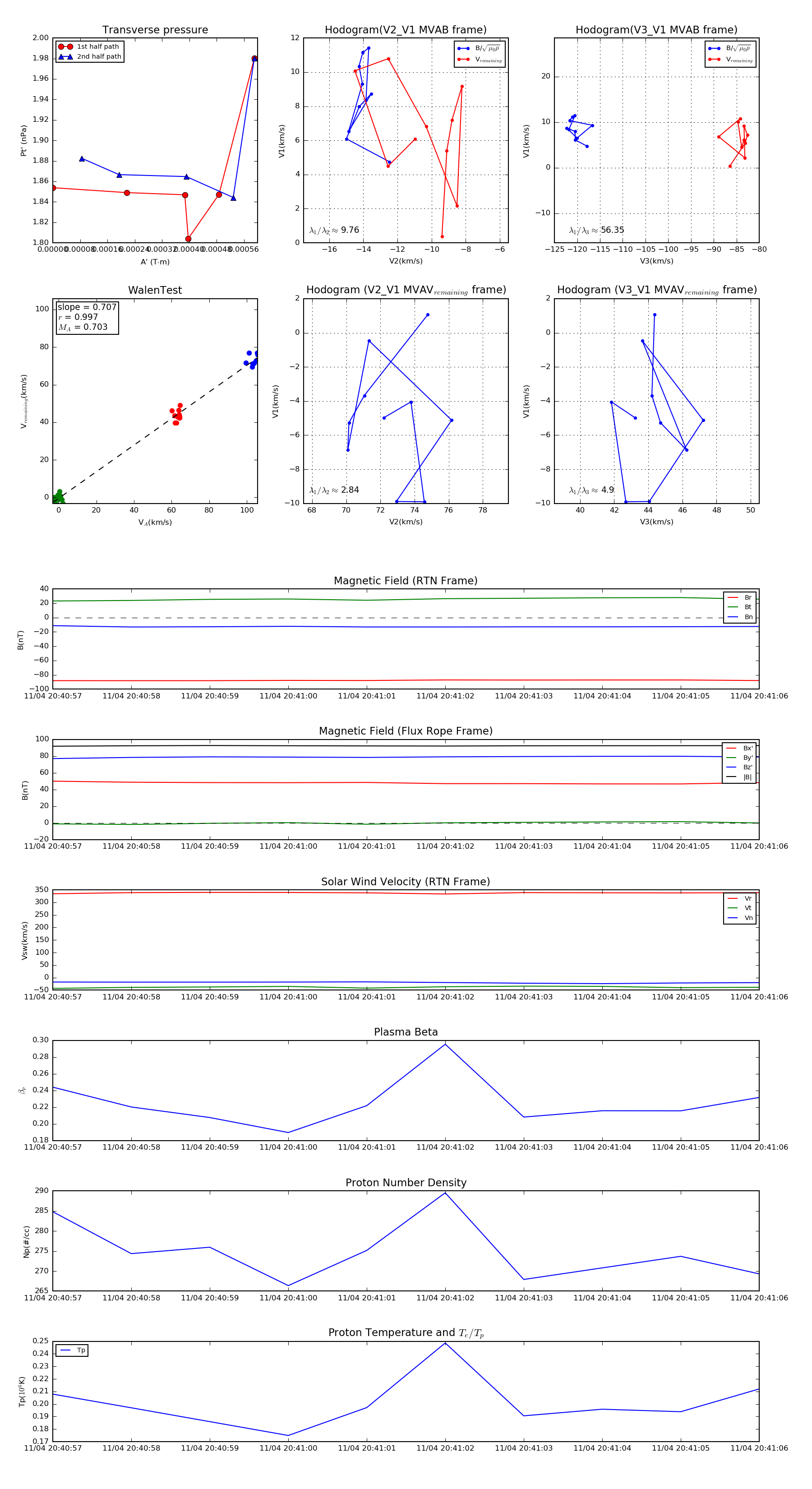Select the "slope = 0.707" annotation
812x1489 pixels.
click(87, 307)
